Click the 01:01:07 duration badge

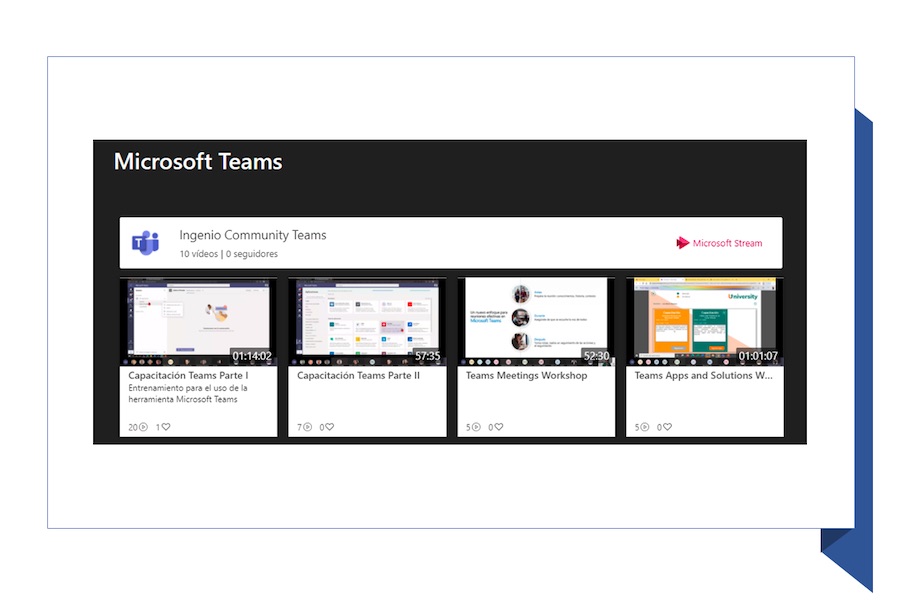click(x=758, y=356)
